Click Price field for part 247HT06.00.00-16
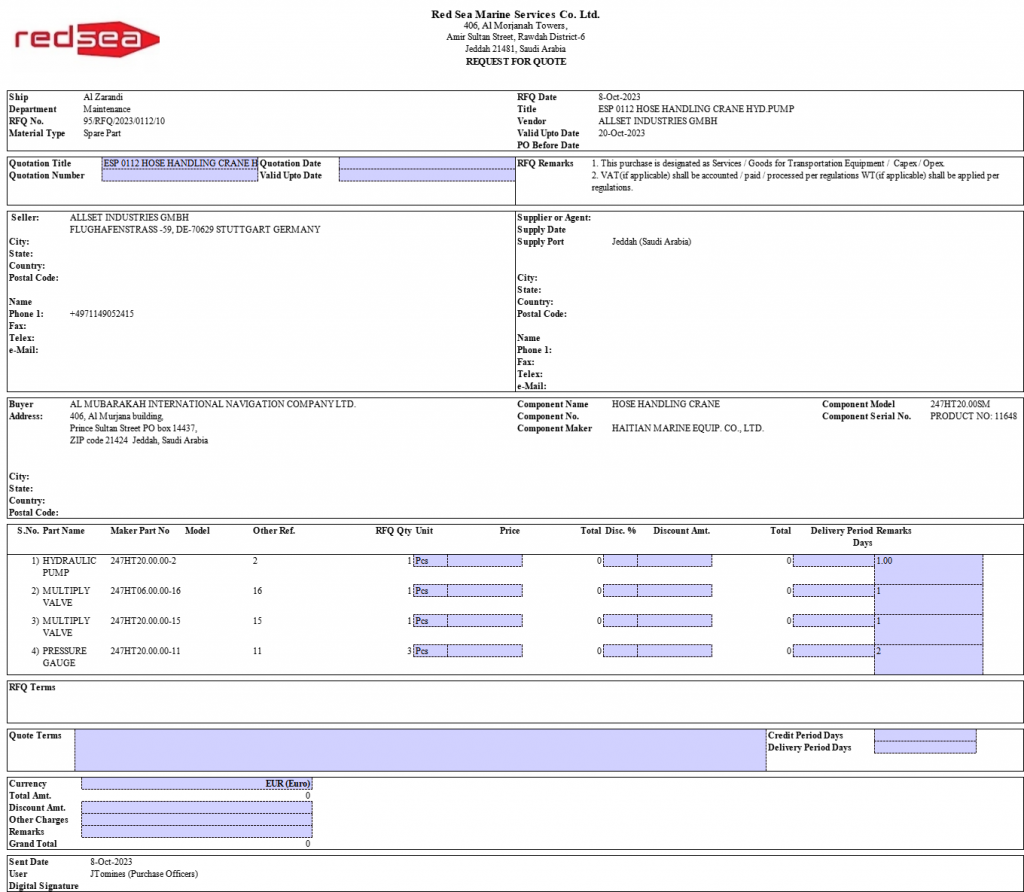The height and width of the screenshot is (892, 1024). click(485, 591)
